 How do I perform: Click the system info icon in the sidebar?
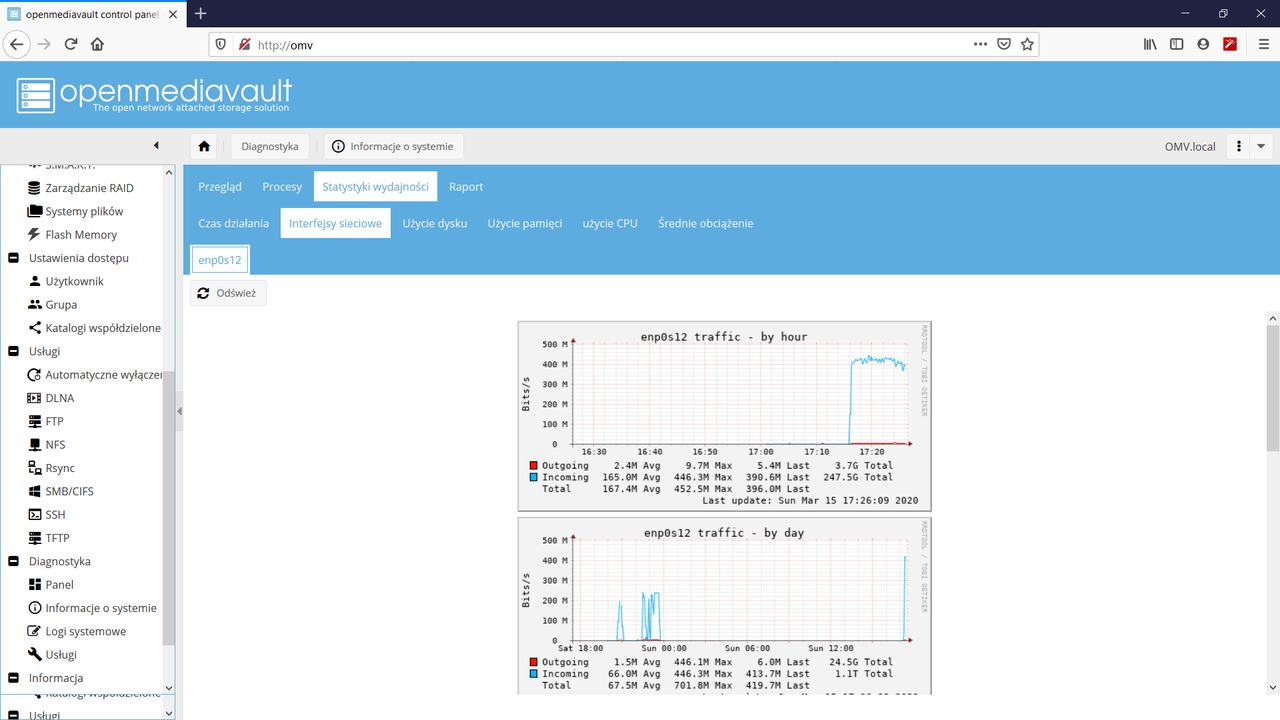pyautogui.click(x=35, y=608)
